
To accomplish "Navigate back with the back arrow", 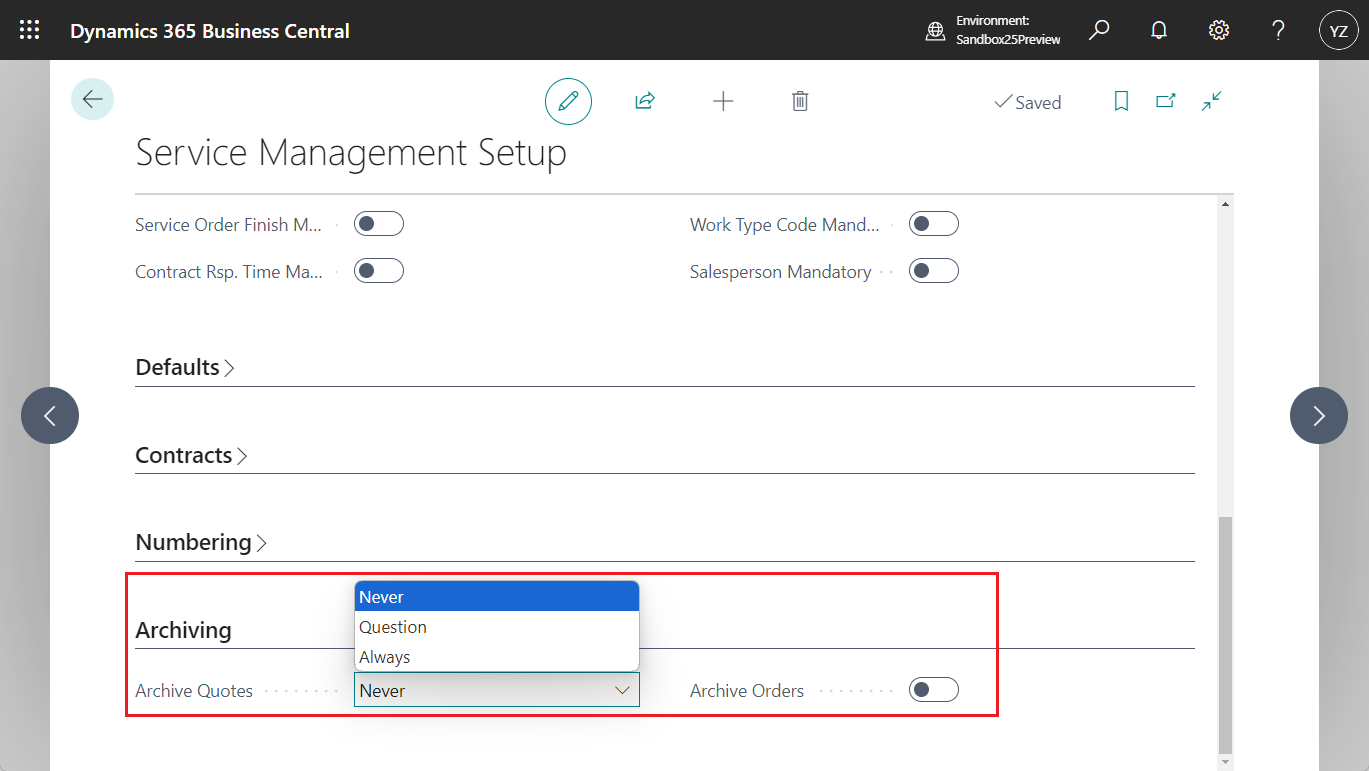I will tap(92, 99).
